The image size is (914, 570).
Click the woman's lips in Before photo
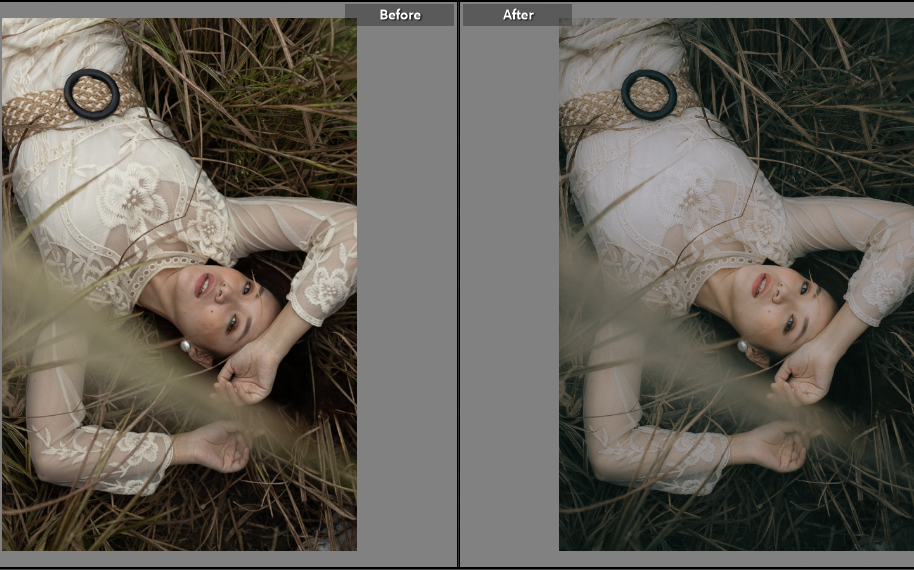[204, 285]
